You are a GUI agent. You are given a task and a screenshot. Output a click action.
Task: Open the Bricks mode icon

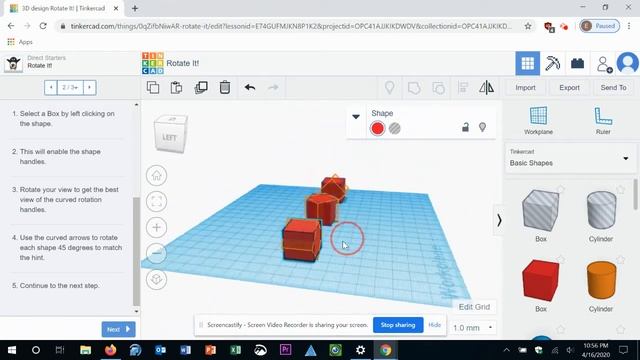[577, 63]
